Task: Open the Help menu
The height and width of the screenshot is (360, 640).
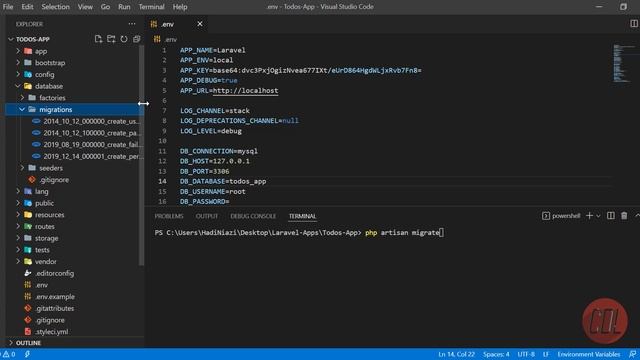Action: tap(180, 7)
